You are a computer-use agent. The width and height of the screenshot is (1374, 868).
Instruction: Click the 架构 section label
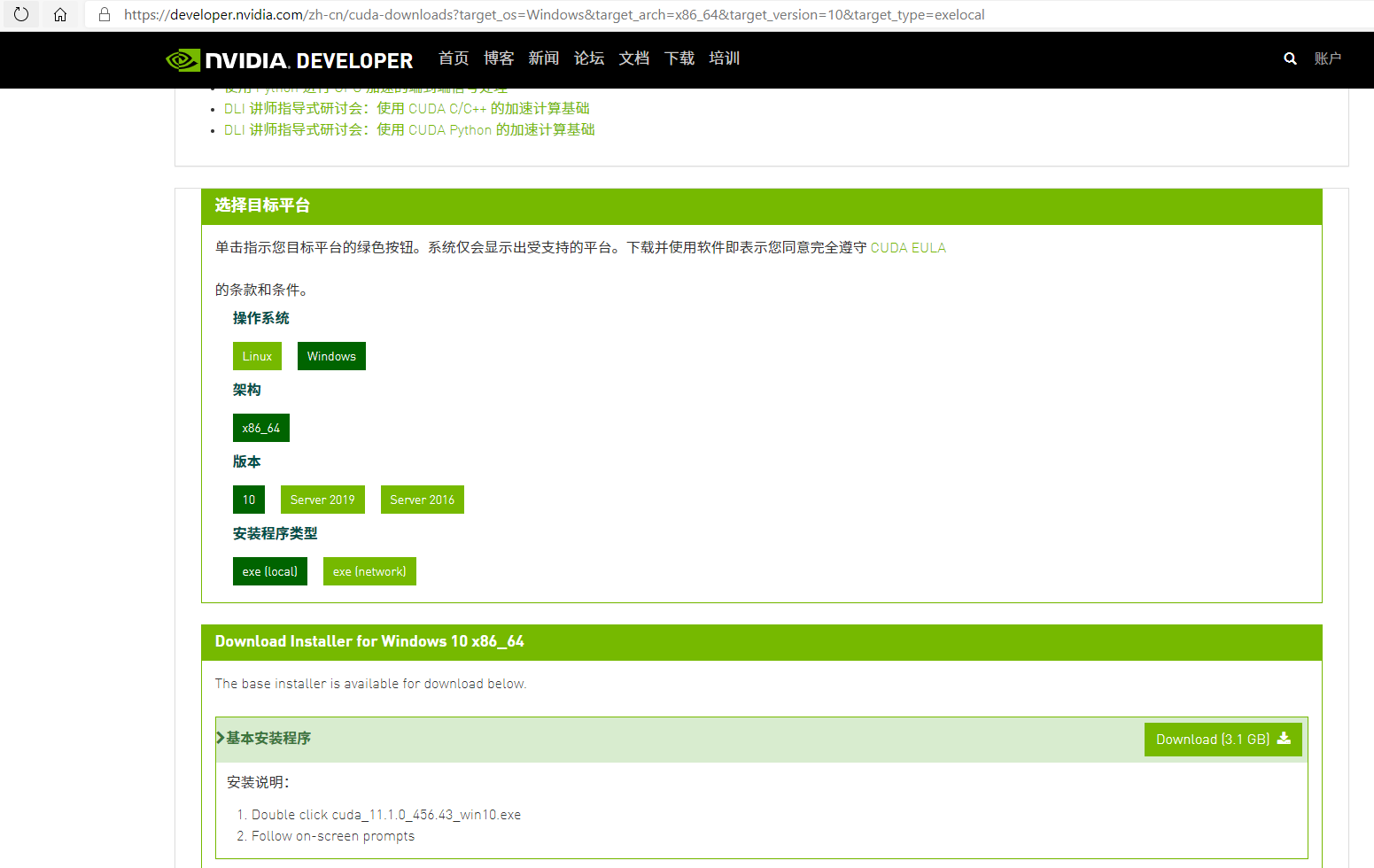tap(247, 390)
